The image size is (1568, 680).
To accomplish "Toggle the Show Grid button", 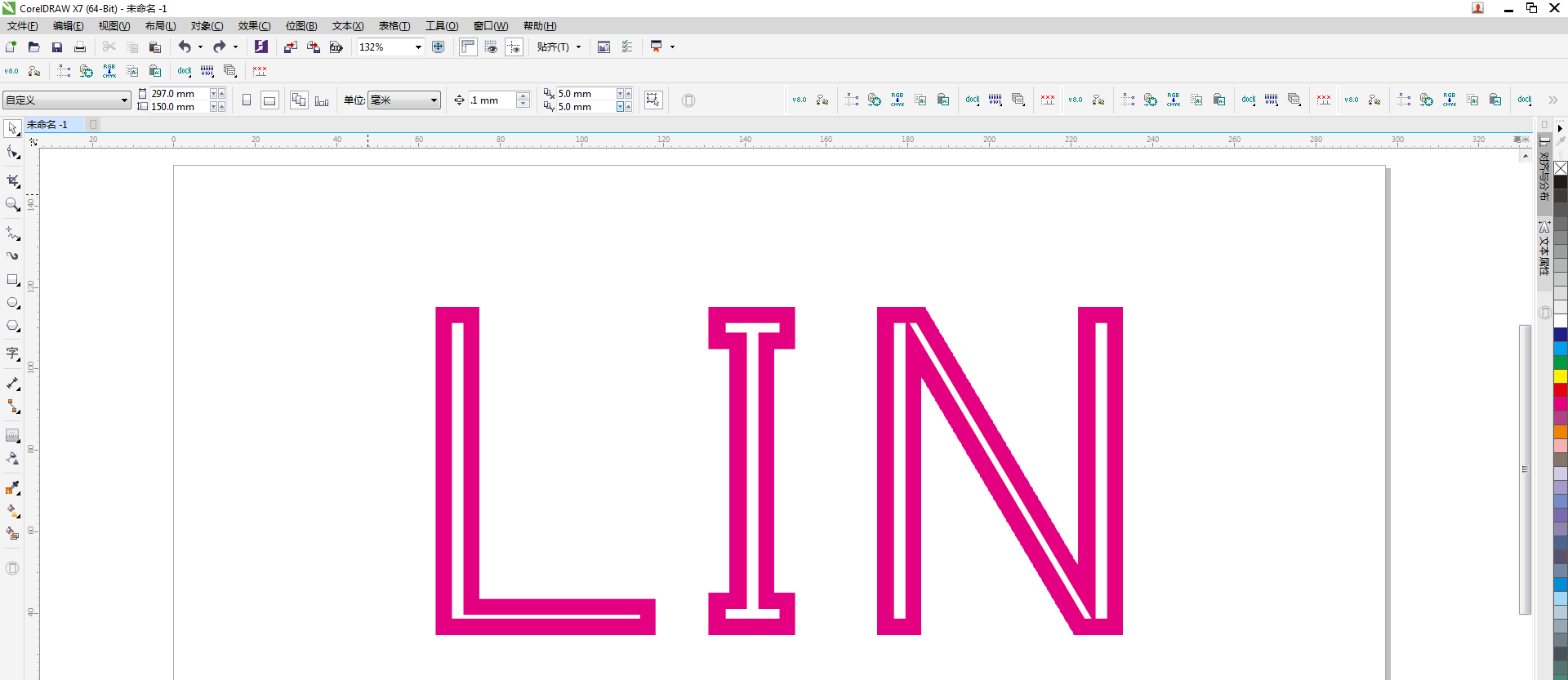I will [491, 47].
